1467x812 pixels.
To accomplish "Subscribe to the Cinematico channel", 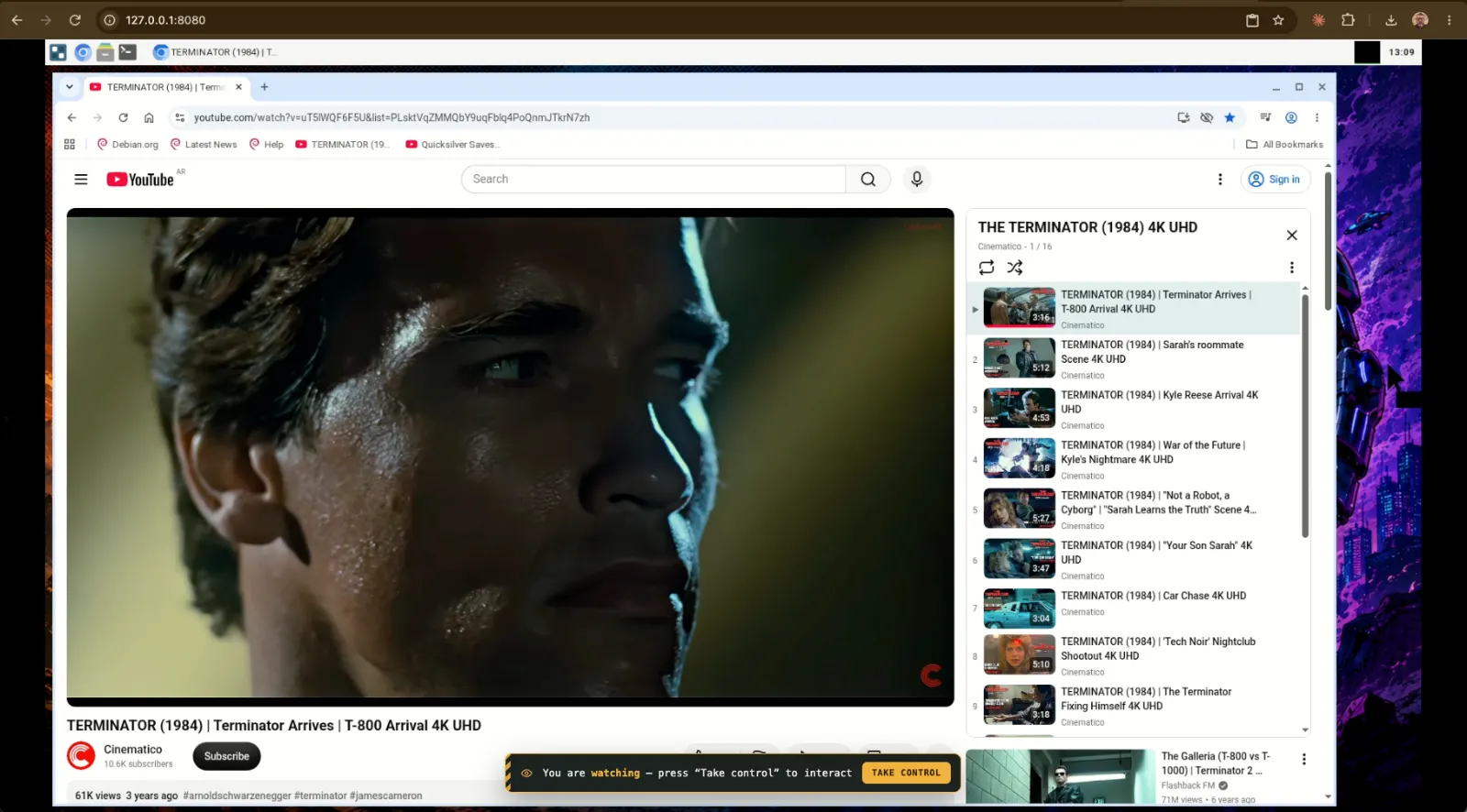I will pos(226,757).
